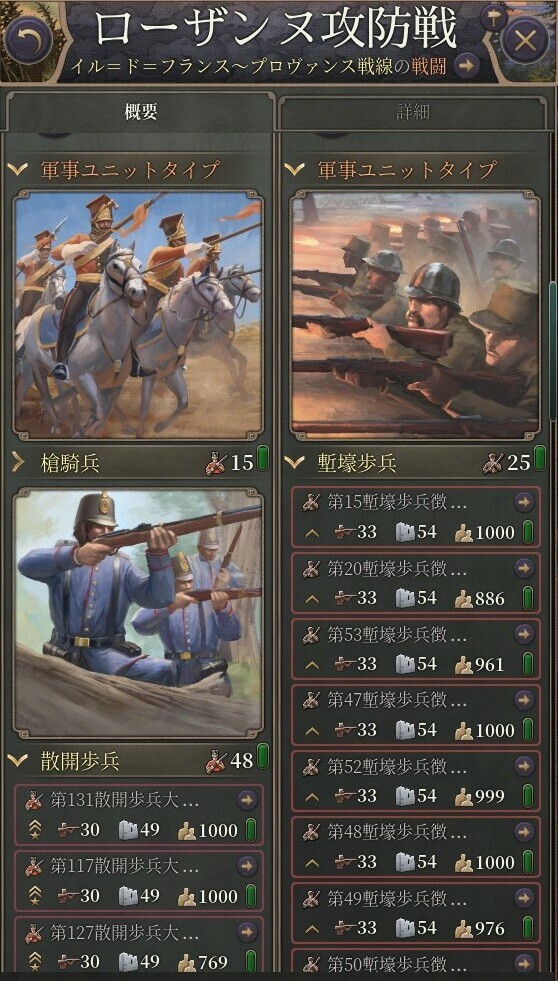Image resolution: width=558 pixels, height=981 pixels.
Task: Switch to the 詳細 tab
Action: click(413, 112)
